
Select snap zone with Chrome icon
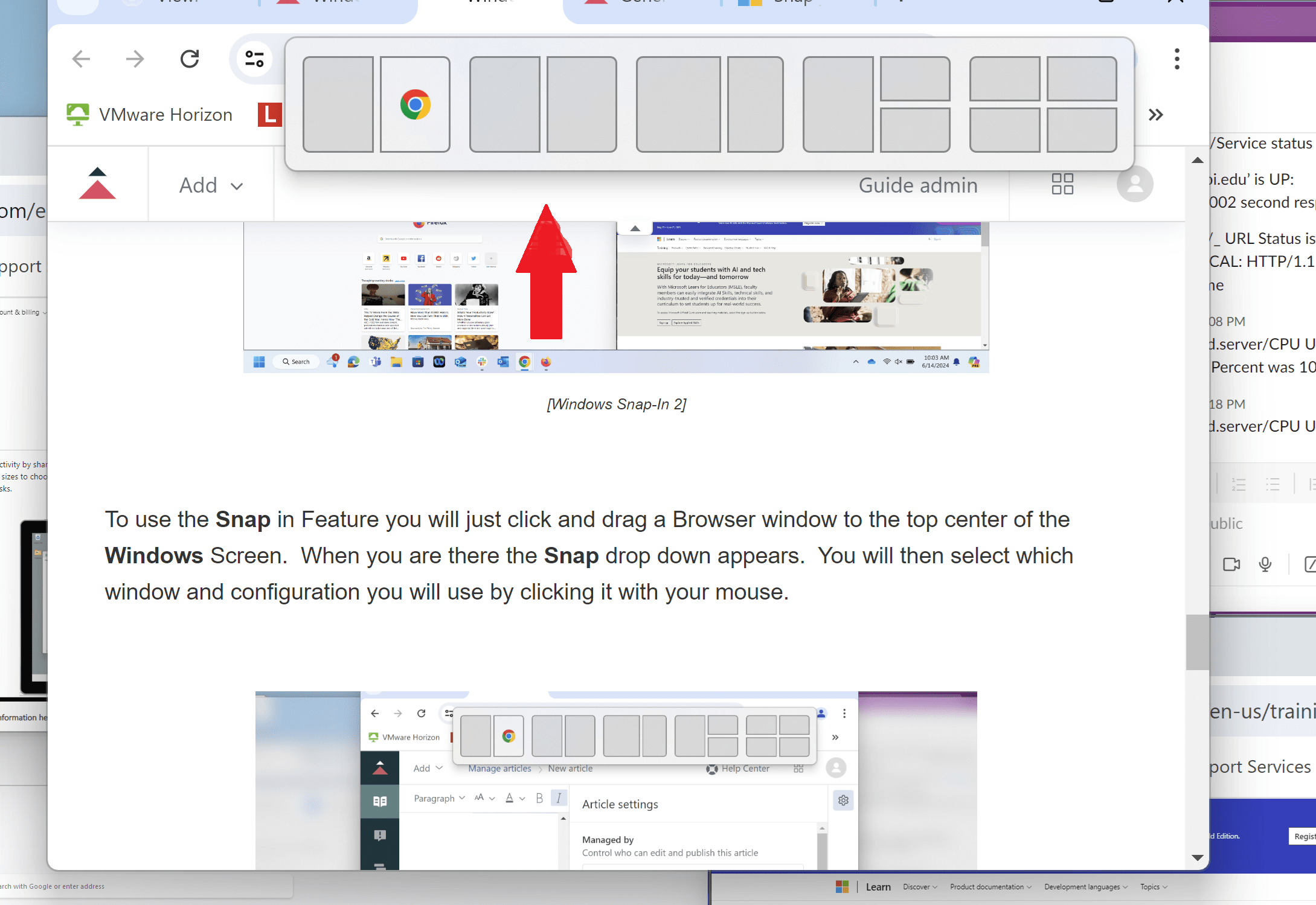tap(415, 104)
